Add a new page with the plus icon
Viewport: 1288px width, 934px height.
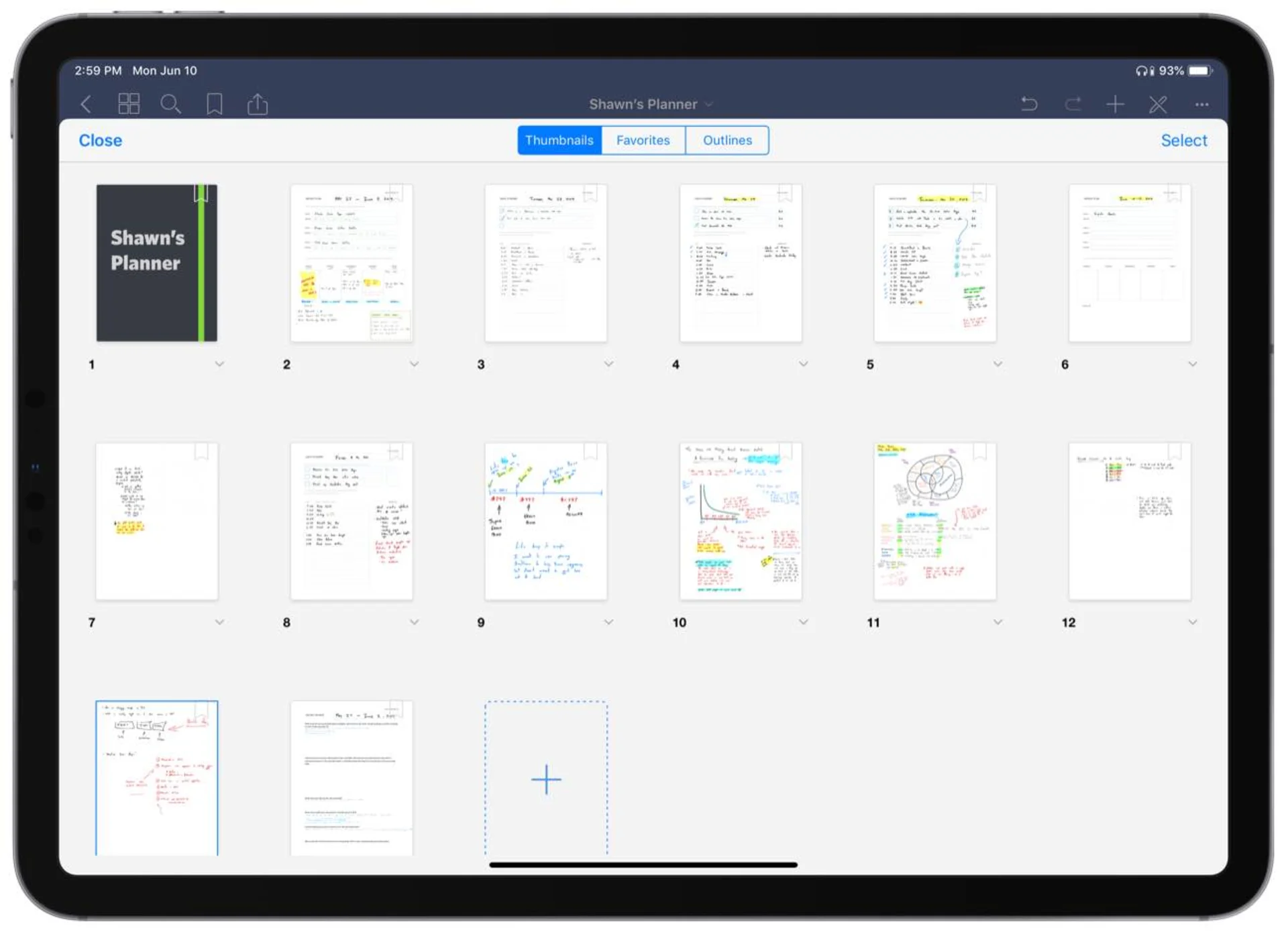coord(1116,104)
